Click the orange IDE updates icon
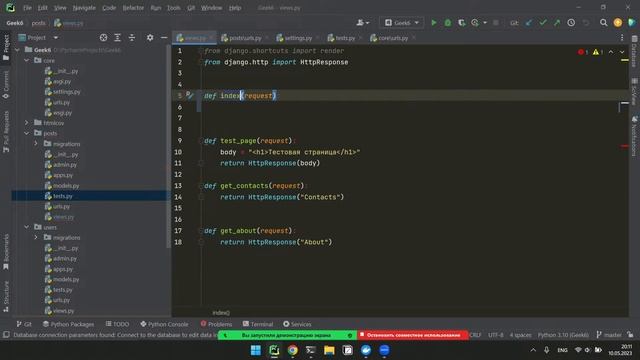The image size is (640, 360). click(x=618, y=23)
